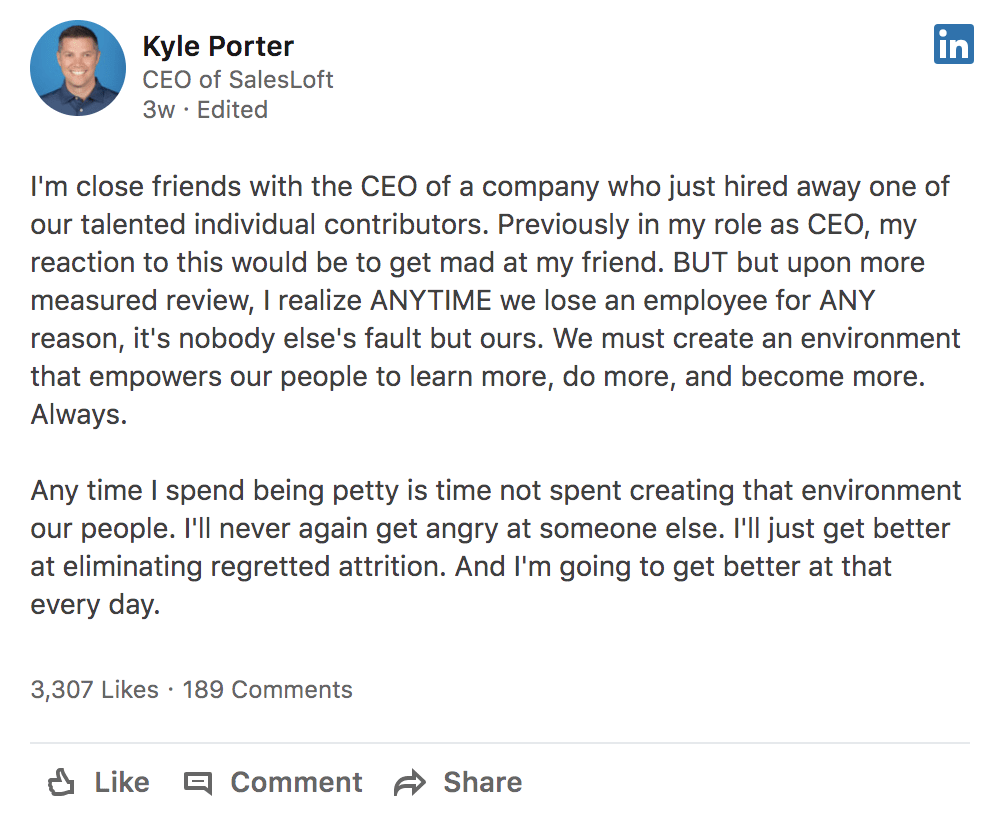The height and width of the screenshot is (822, 1000).
Task: Open the Kyle Porter name link
Action: pos(218,47)
